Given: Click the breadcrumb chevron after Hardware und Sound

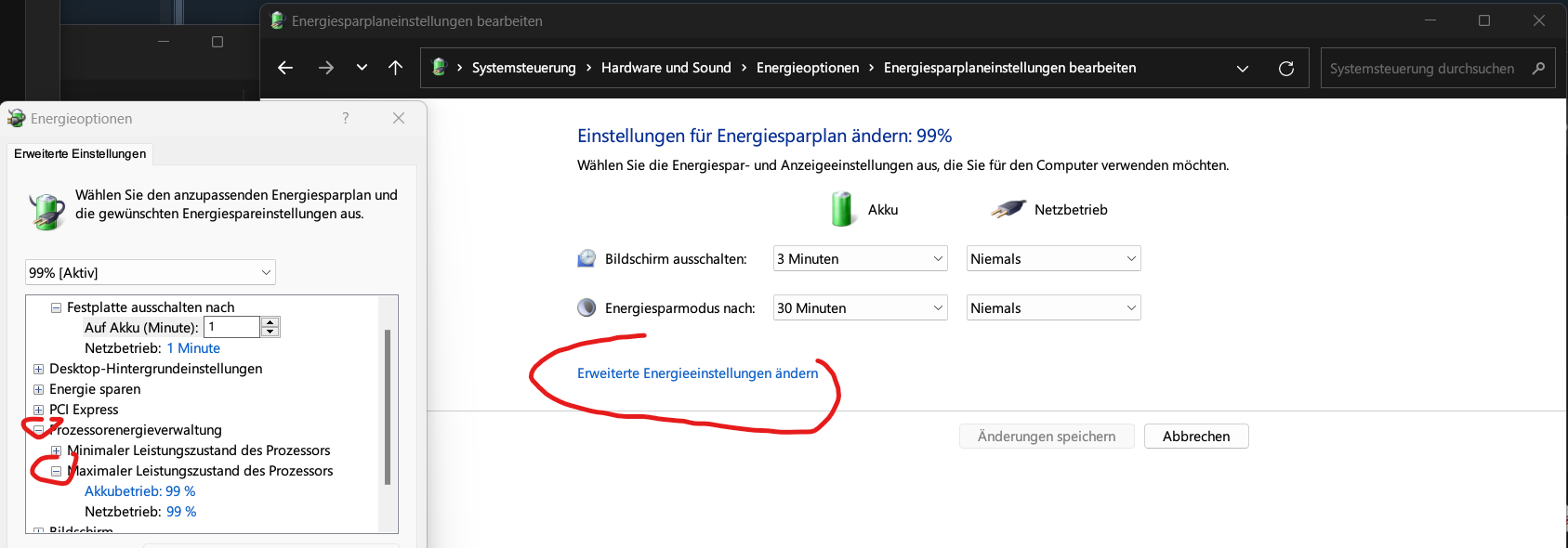Looking at the screenshot, I should point(744,68).
